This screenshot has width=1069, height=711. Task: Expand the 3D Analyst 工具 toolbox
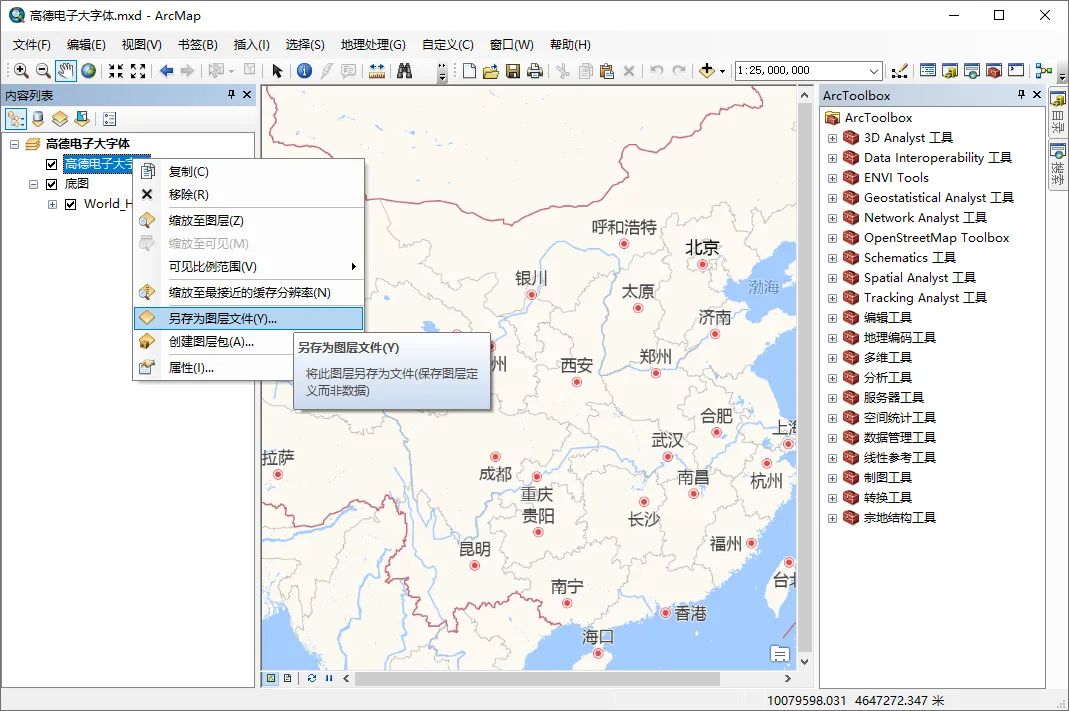click(x=832, y=138)
